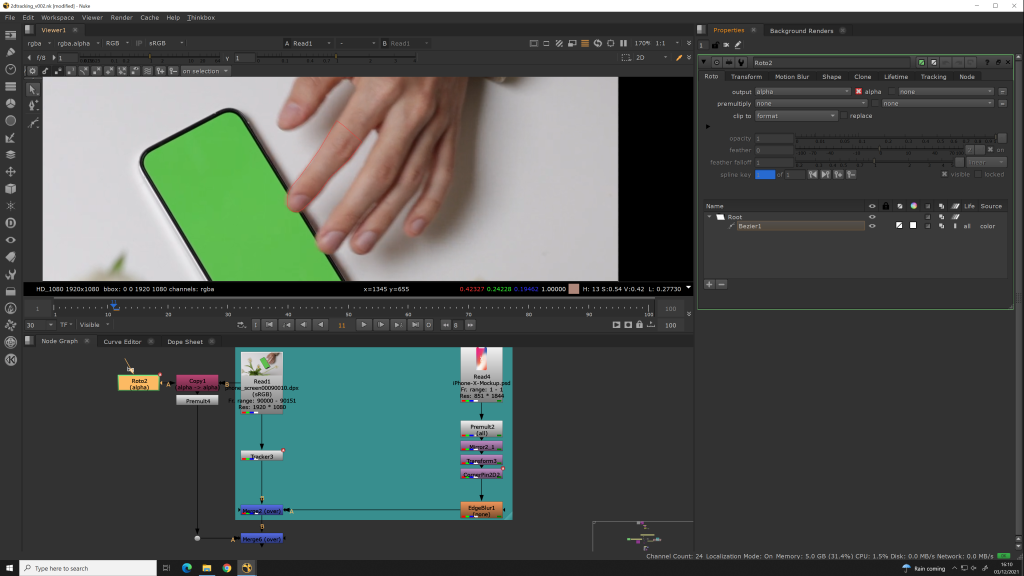Open the Filter nodes circle icon menu
This screenshot has width=1024, height=576.
click(x=10, y=121)
